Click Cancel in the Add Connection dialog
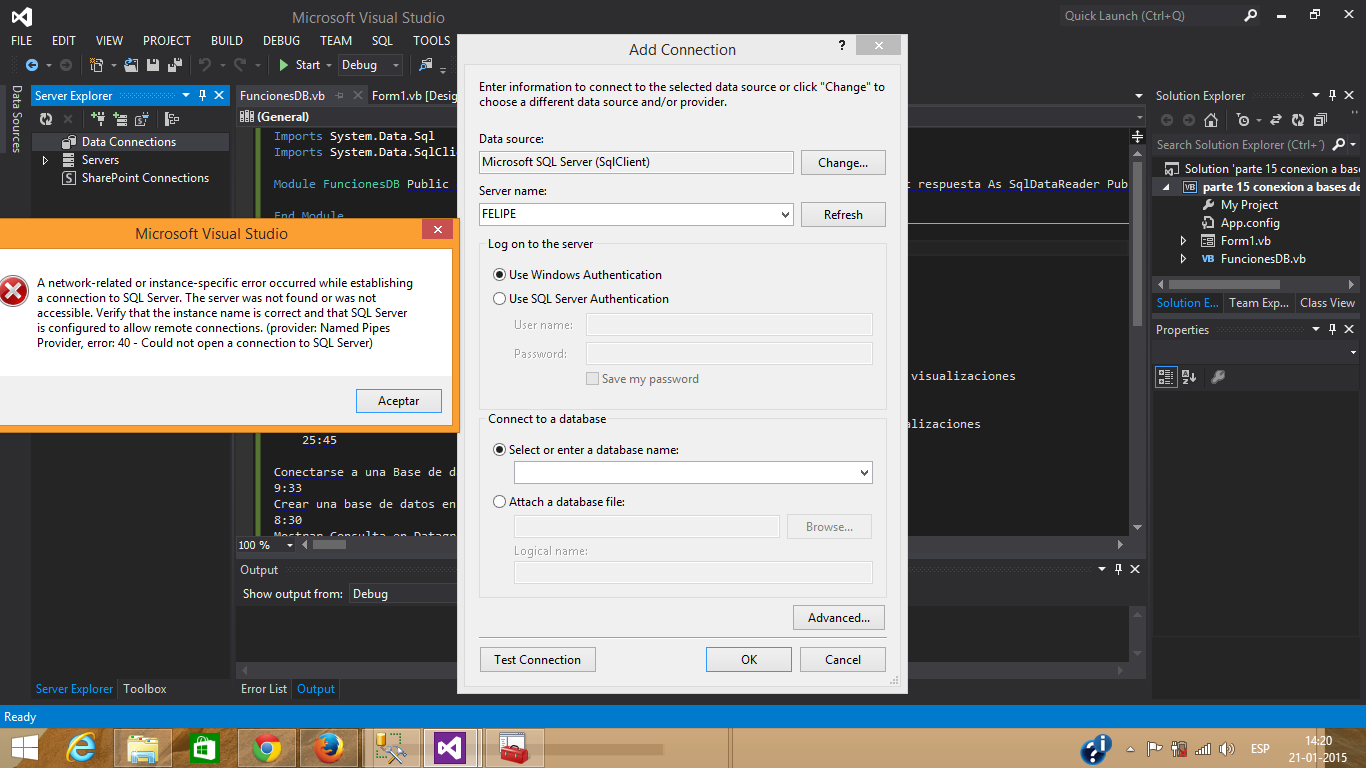This screenshot has height=768, width=1366. (843, 660)
